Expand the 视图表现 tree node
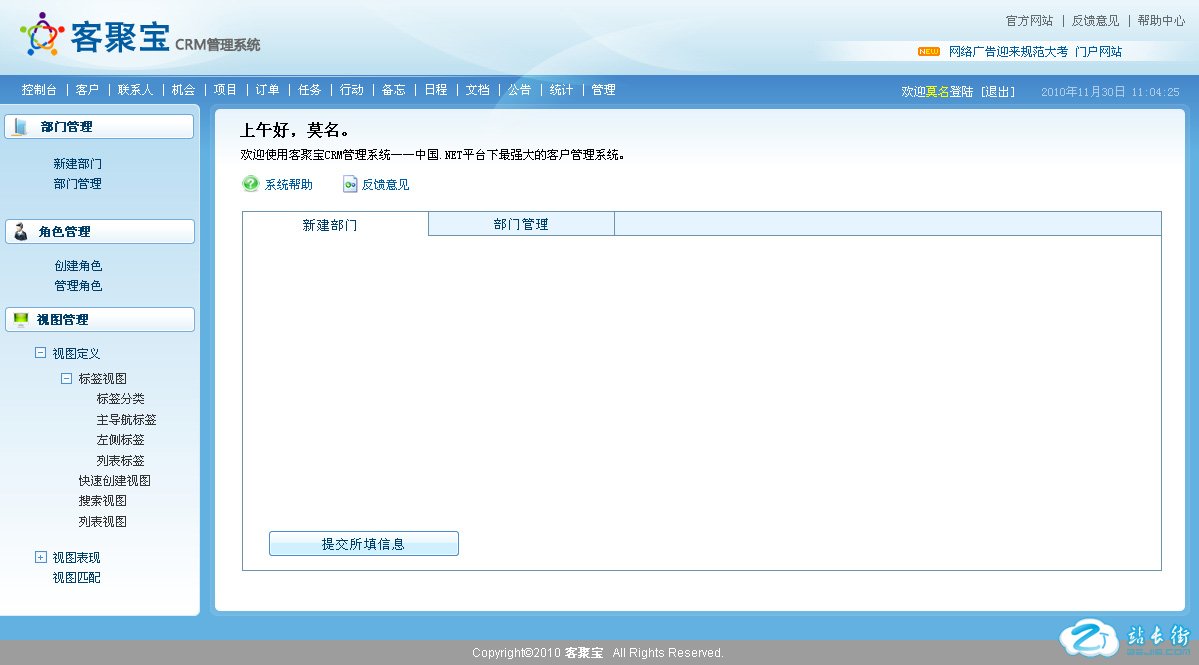 tap(40, 557)
